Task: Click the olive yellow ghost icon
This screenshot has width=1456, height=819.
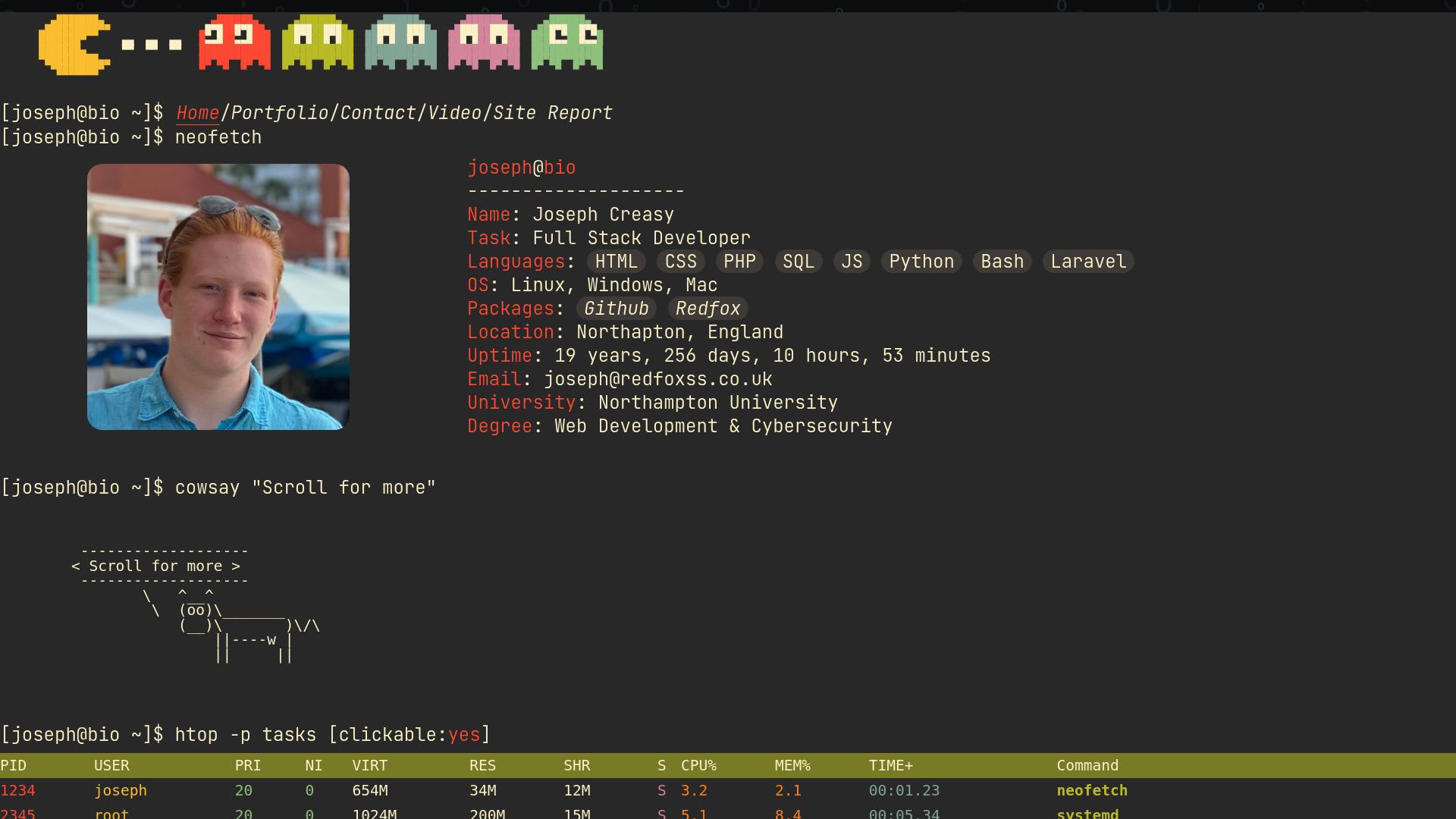Action: (x=317, y=42)
